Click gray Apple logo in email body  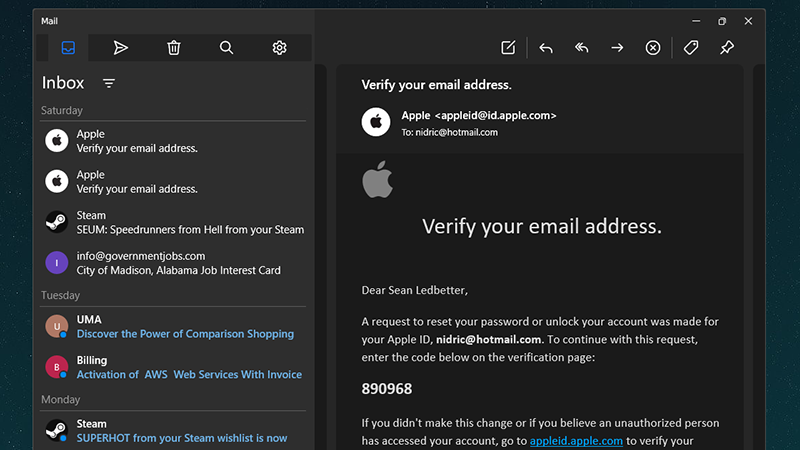pos(378,180)
